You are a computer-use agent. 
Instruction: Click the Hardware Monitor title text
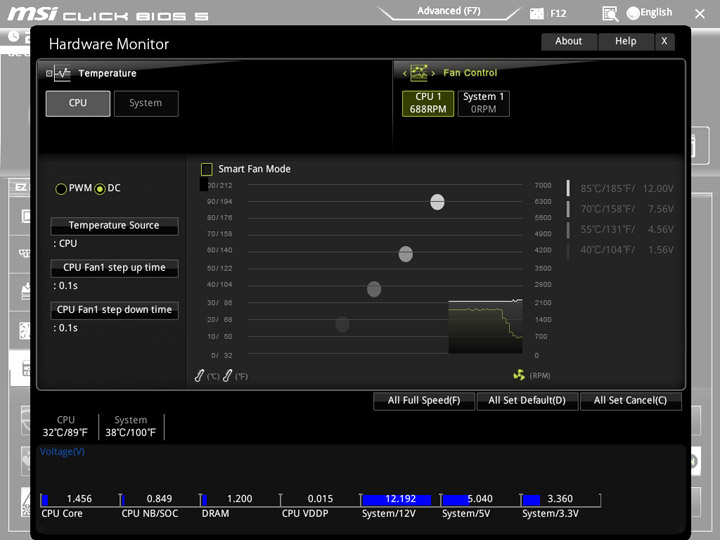point(109,44)
